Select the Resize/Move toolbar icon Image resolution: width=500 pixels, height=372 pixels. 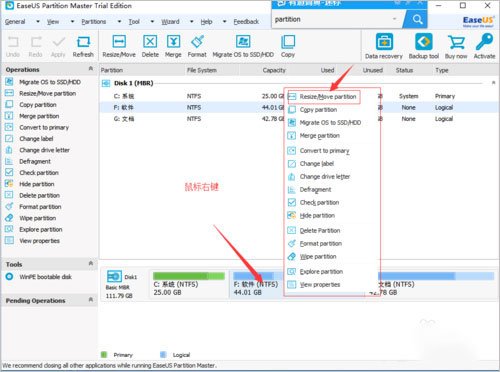(119, 46)
